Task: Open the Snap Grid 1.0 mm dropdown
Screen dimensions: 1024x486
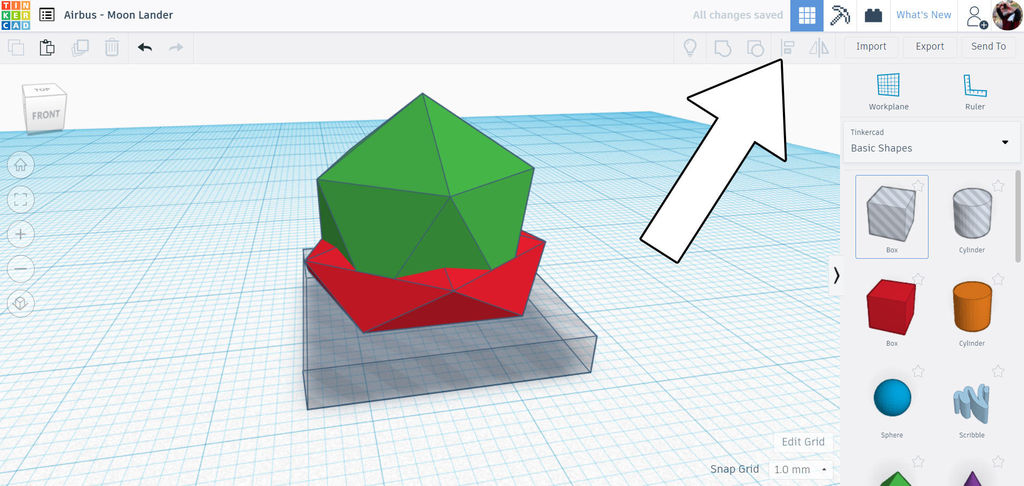Action: tap(799, 469)
